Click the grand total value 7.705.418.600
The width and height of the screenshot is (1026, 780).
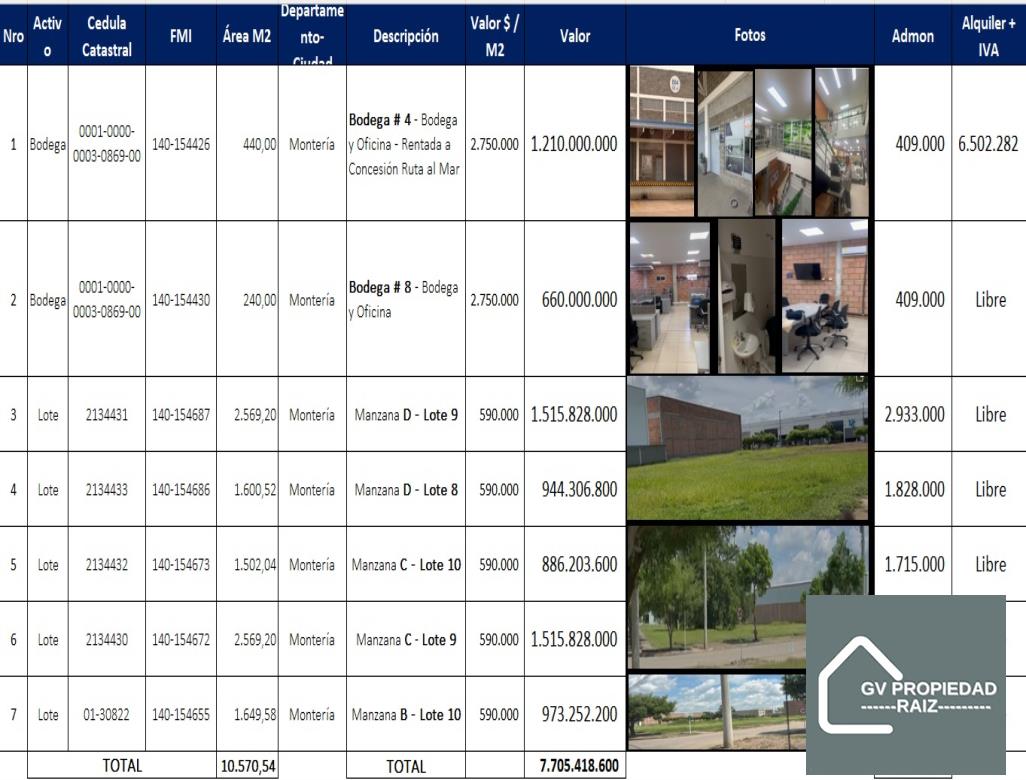point(579,766)
